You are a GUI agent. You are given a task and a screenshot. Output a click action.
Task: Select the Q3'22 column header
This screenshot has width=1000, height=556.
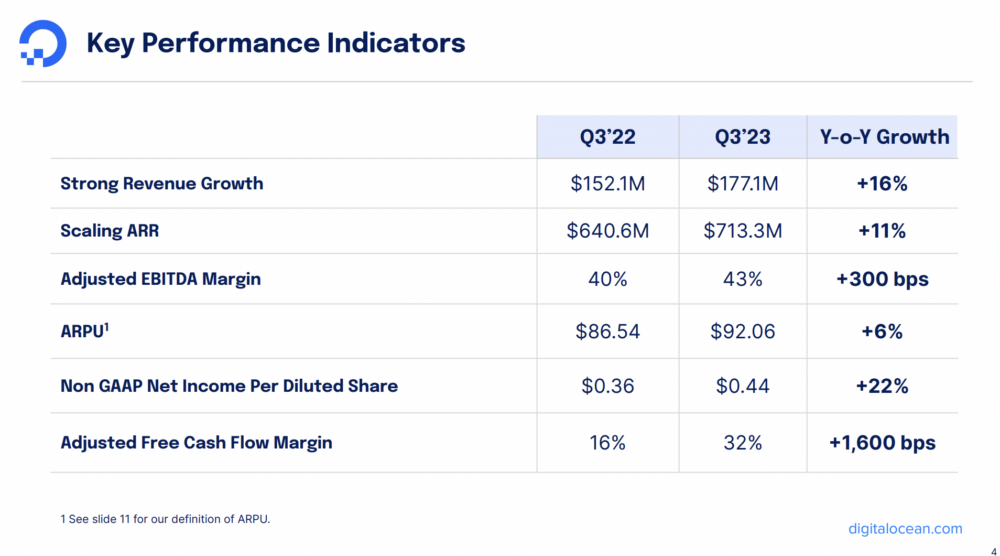(x=607, y=137)
